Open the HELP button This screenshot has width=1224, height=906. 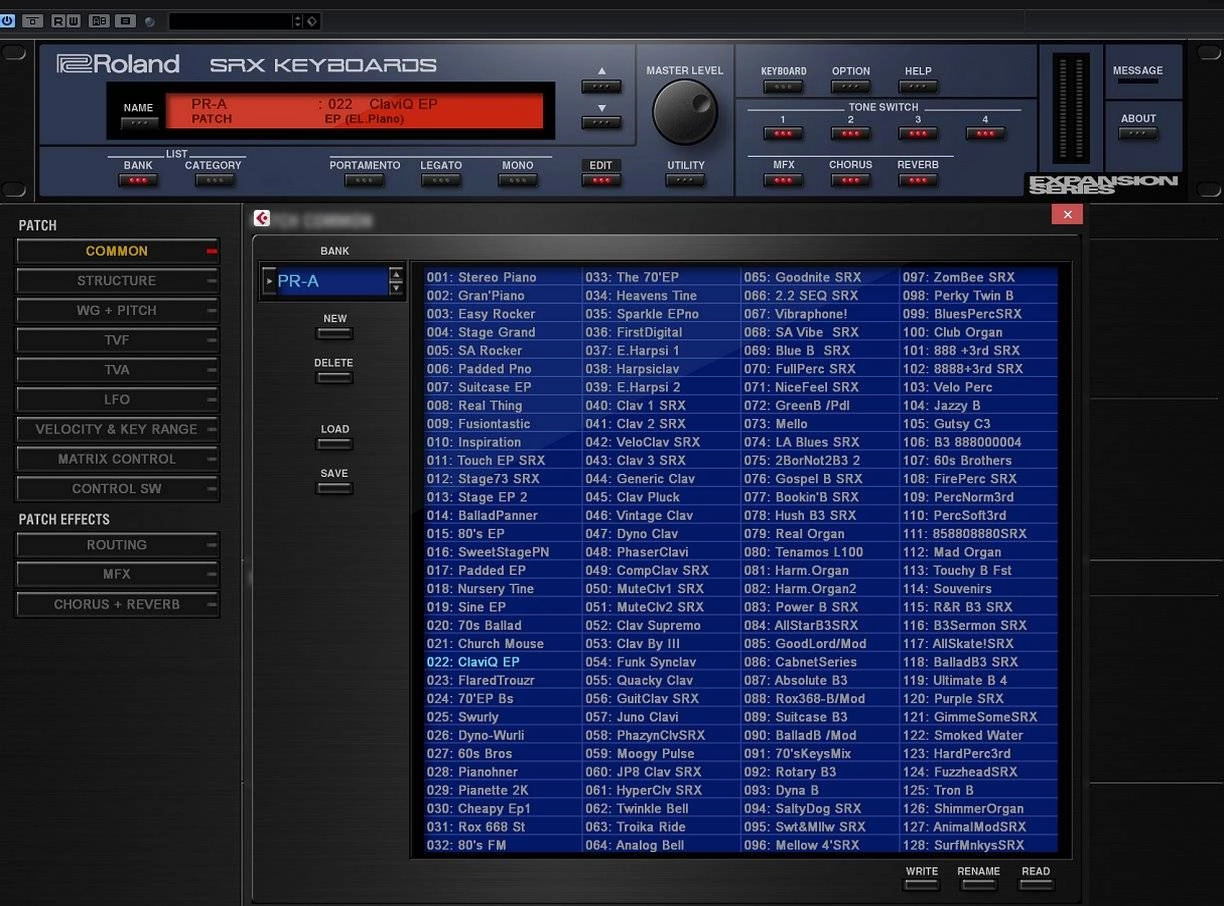tap(918, 87)
